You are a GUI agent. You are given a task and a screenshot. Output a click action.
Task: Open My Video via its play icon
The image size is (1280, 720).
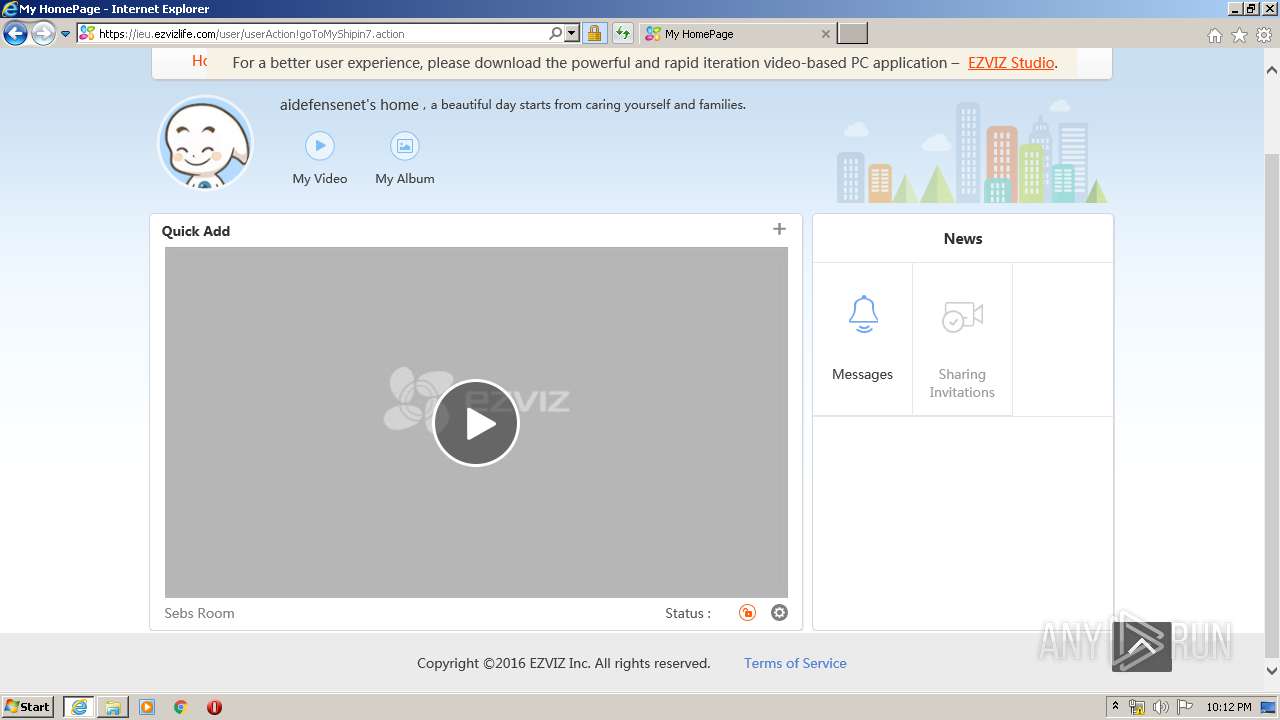(x=319, y=146)
